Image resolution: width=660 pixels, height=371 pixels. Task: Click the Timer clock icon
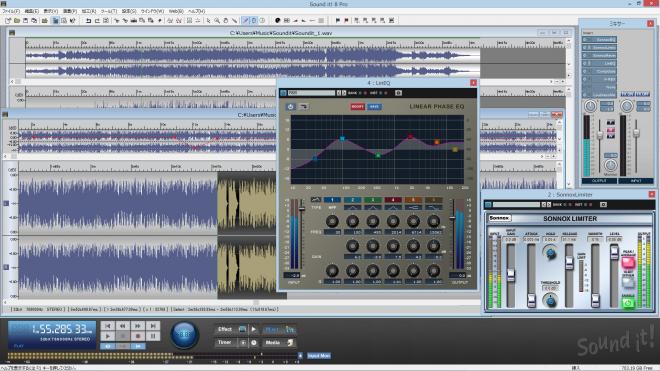pos(253,342)
